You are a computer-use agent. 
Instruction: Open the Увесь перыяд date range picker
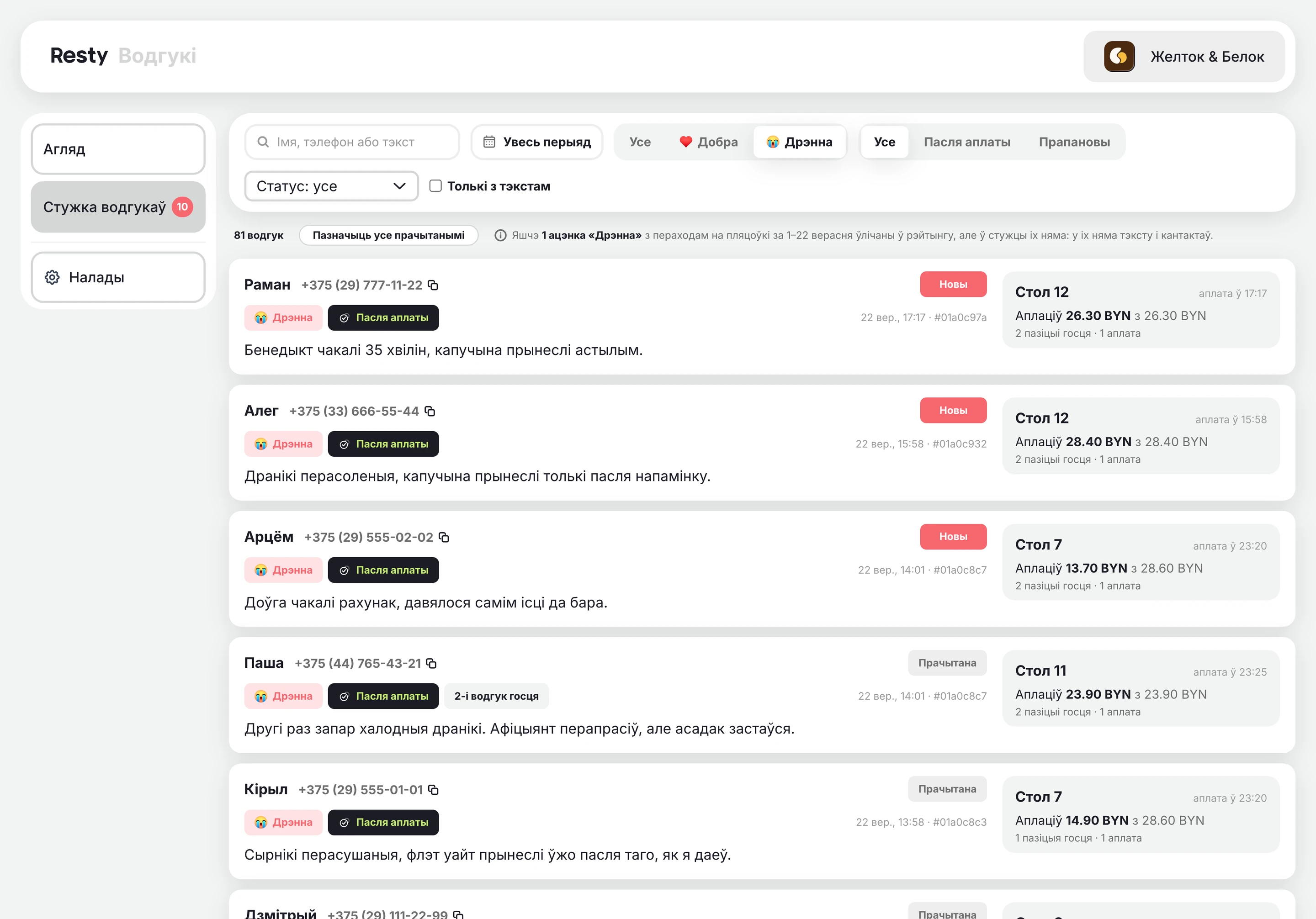[536, 142]
